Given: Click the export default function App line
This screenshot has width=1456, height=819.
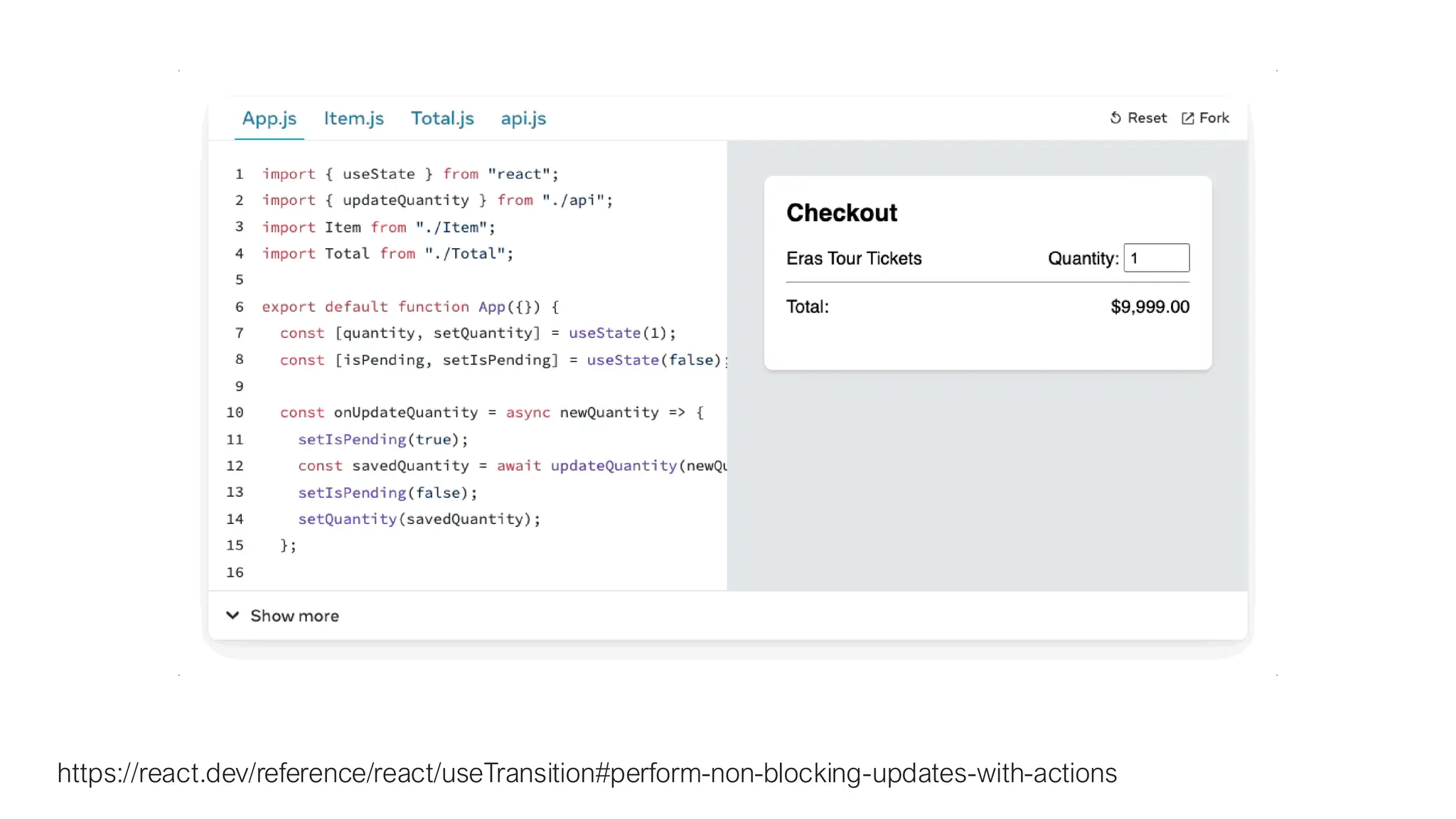Looking at the screenshot, I should (410, 307).
